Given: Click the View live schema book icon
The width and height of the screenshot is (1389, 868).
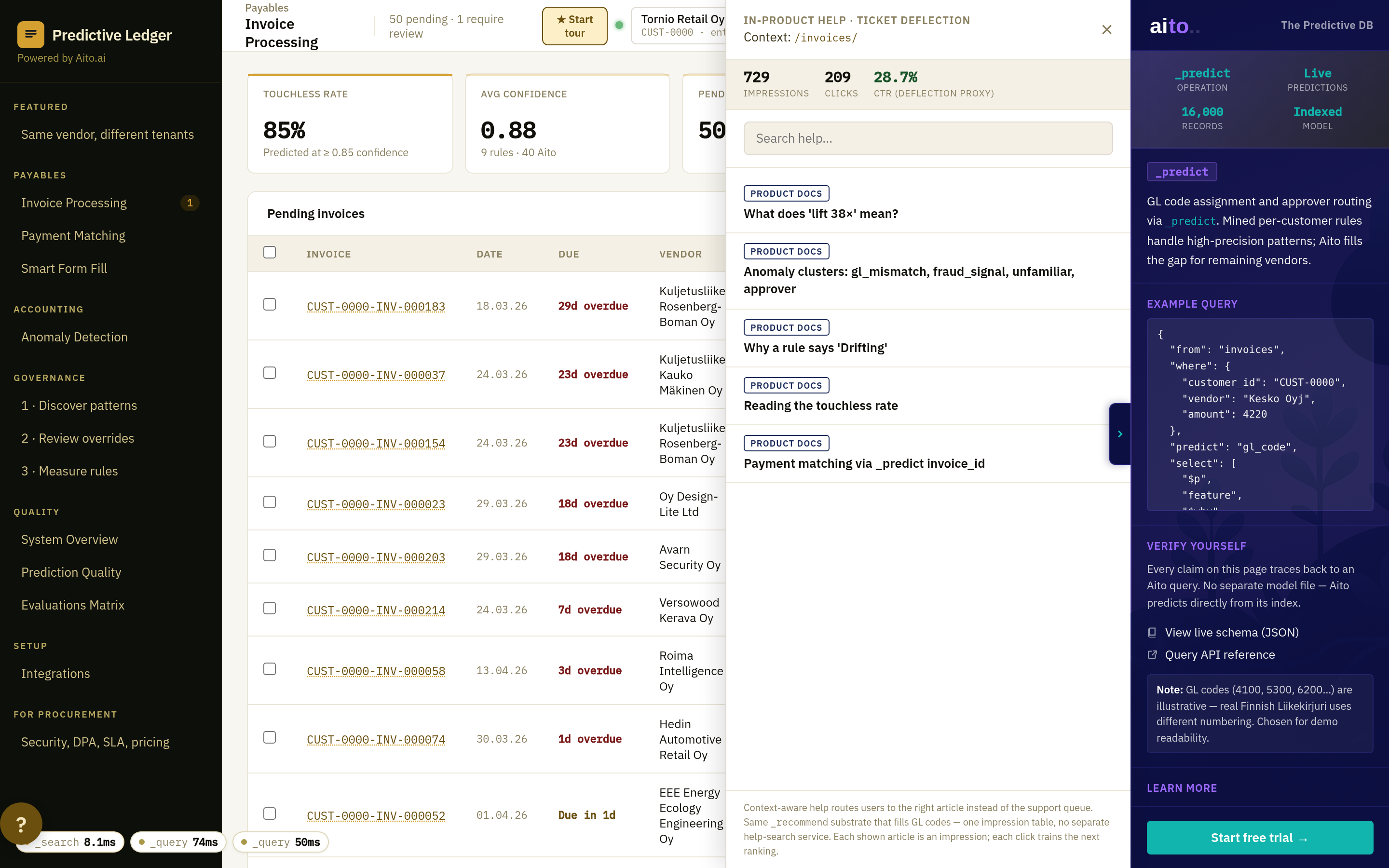Looking at the screenshot, I should pyautogui.click(x=1151, y=632).
